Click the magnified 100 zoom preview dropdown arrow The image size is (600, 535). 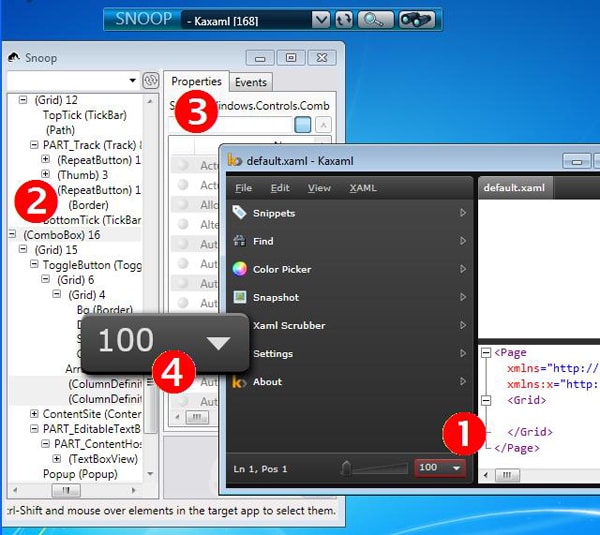coord(218,343)
